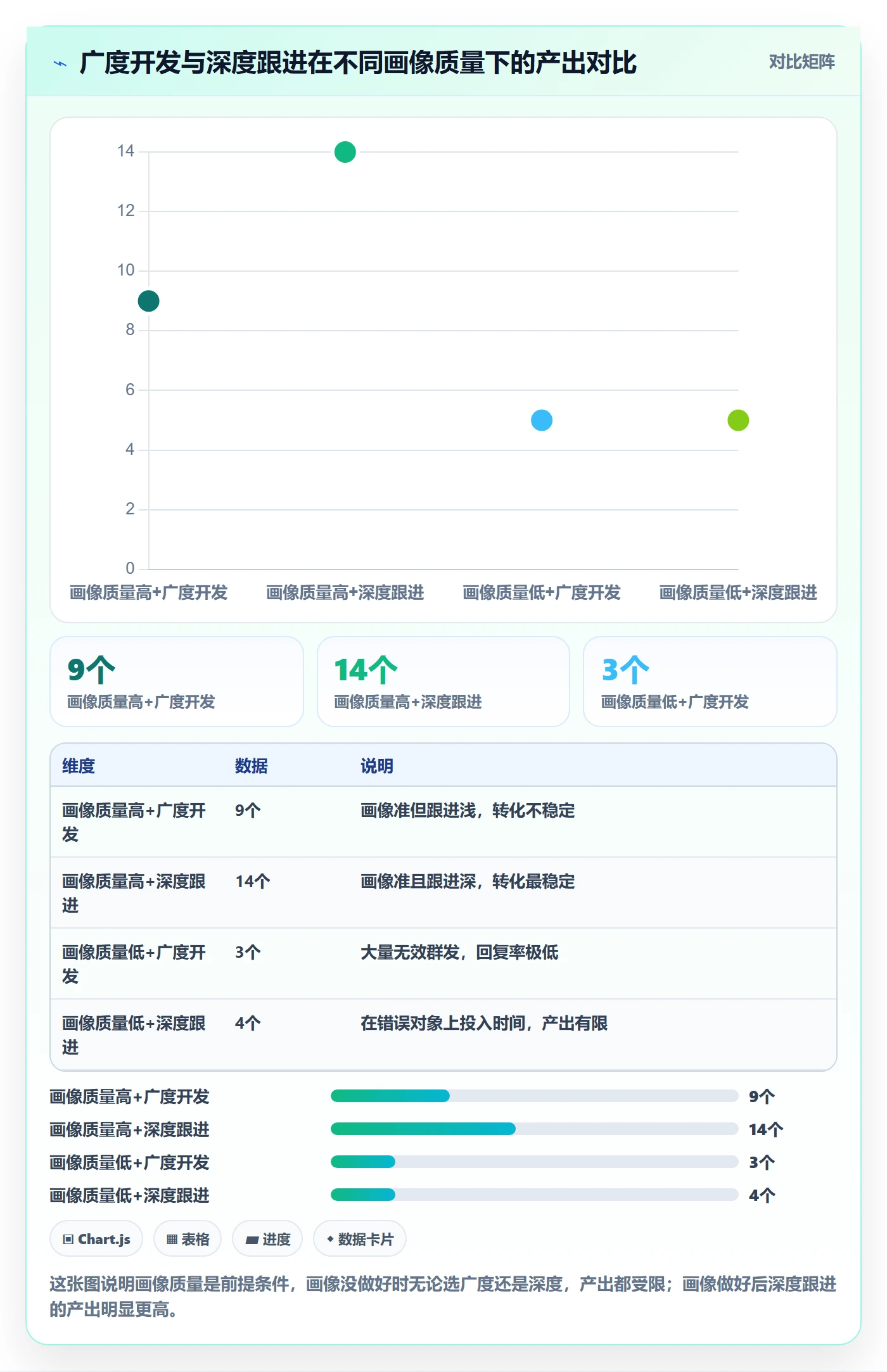This screenshot has width=887, height=1372.
Task: Click the lightning icon beside the title
Action: click(60, 63)
